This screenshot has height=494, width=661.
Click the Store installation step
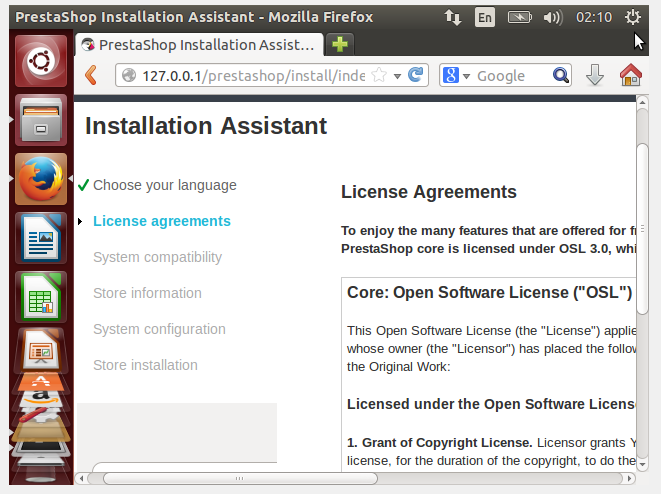[x=145, y=365]
